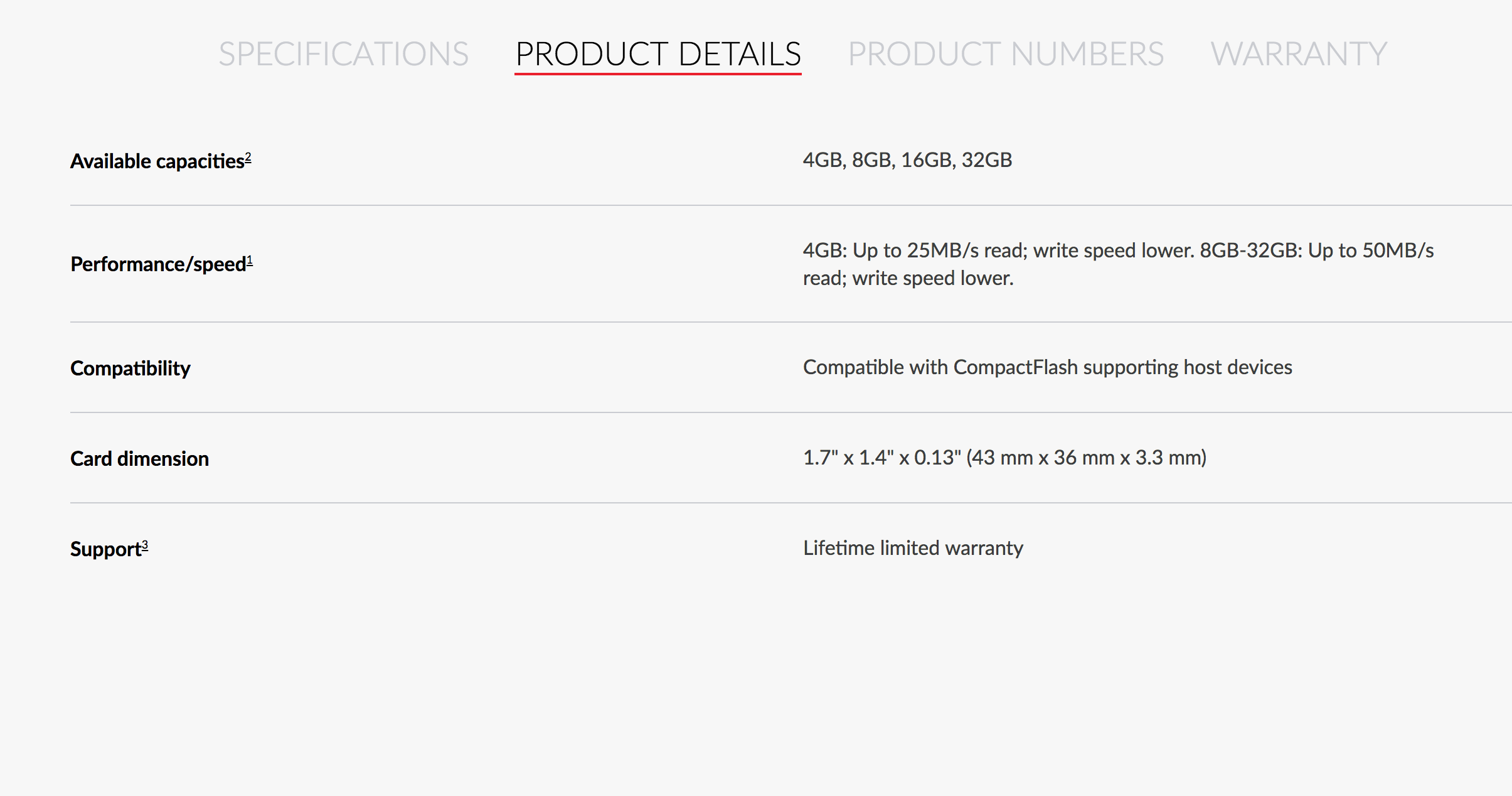Open footnote 3 next to Support
Screen dimensions: 1512x796
pos(144,543)
